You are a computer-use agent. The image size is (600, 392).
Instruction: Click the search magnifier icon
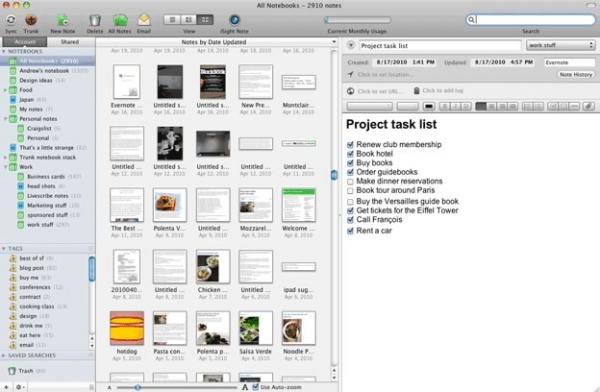click(x=471, y=20)
